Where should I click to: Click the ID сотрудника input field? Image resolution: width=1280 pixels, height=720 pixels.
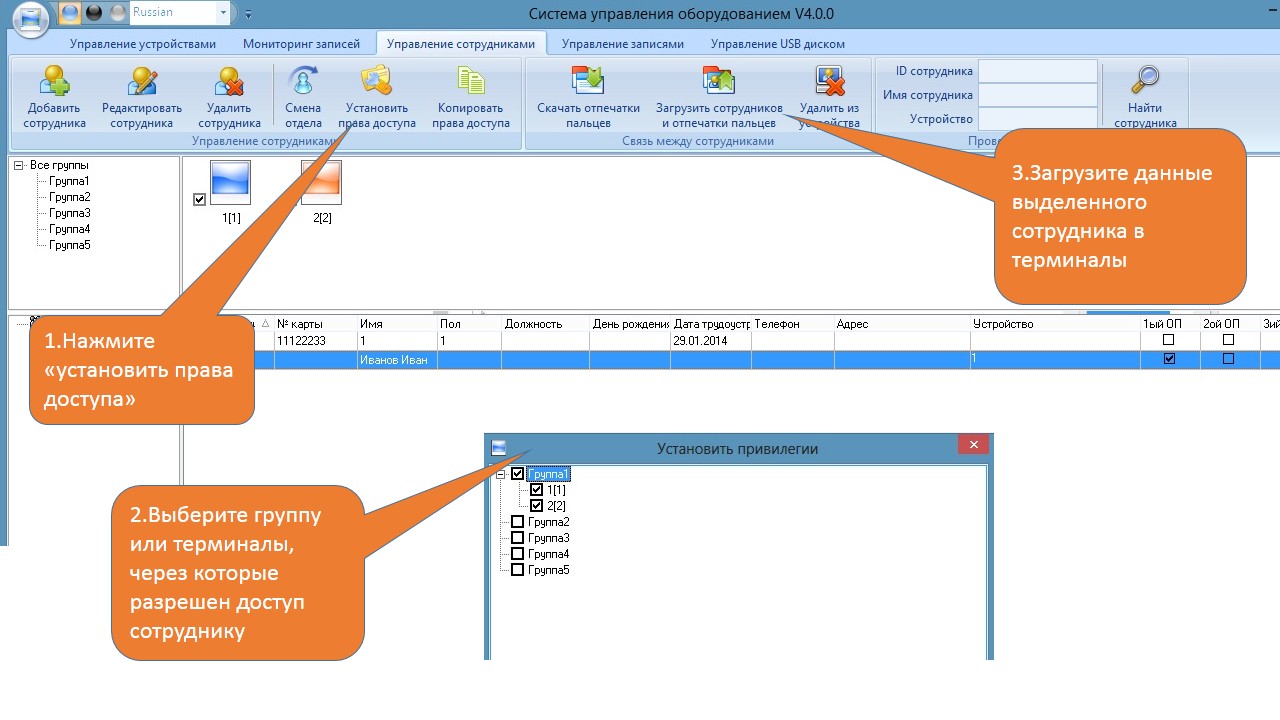1038,72
